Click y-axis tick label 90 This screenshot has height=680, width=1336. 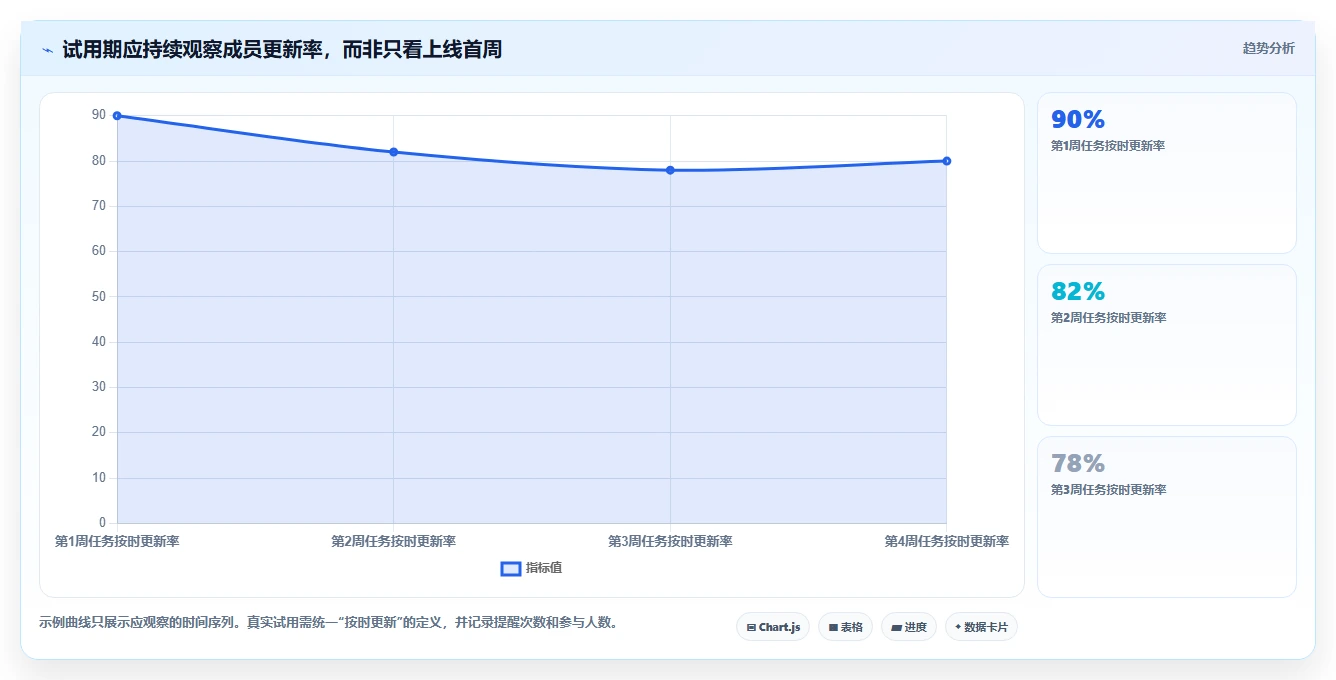99,115
